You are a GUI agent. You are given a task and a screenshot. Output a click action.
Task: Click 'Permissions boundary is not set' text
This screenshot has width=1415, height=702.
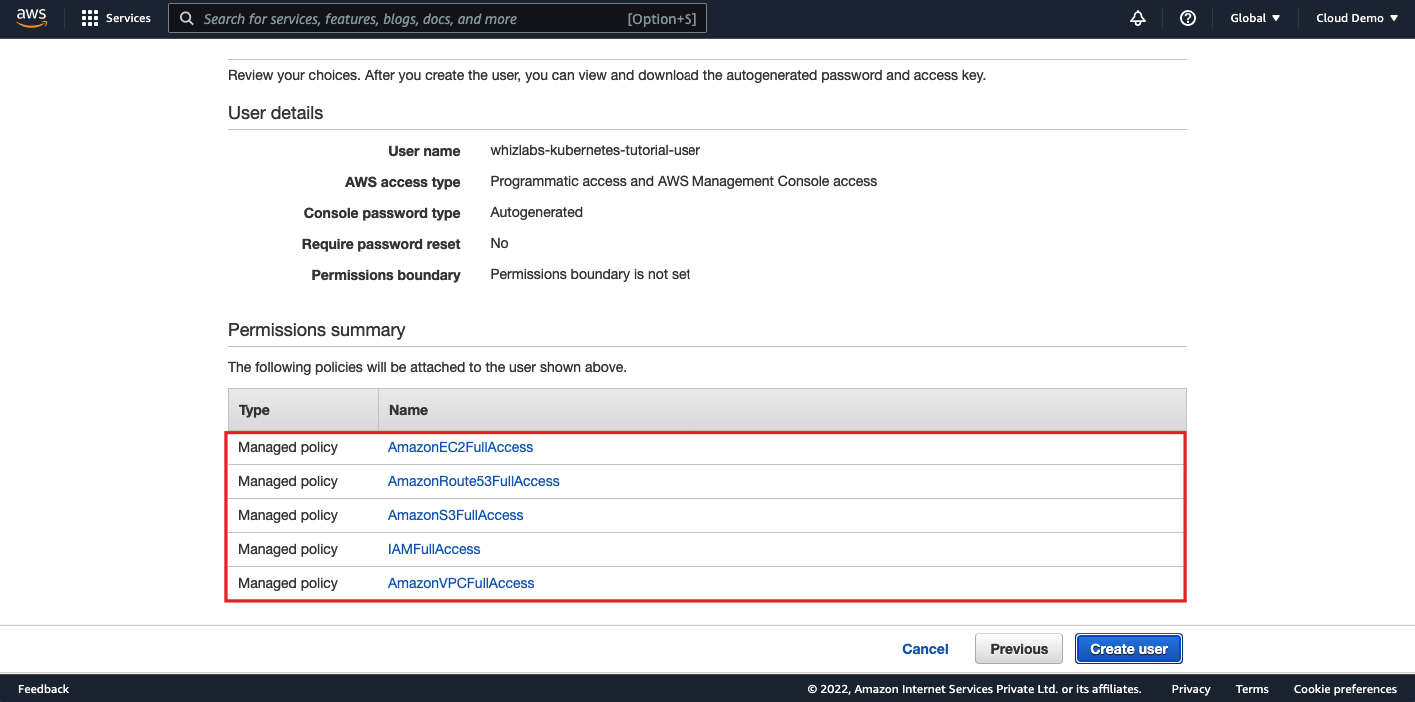tap(590, 274)
